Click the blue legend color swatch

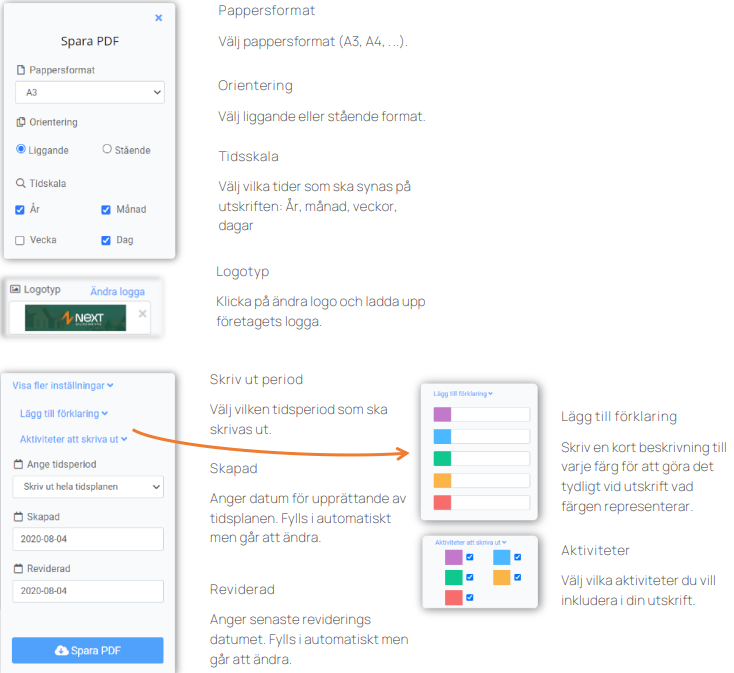click(x=442, y=437)
